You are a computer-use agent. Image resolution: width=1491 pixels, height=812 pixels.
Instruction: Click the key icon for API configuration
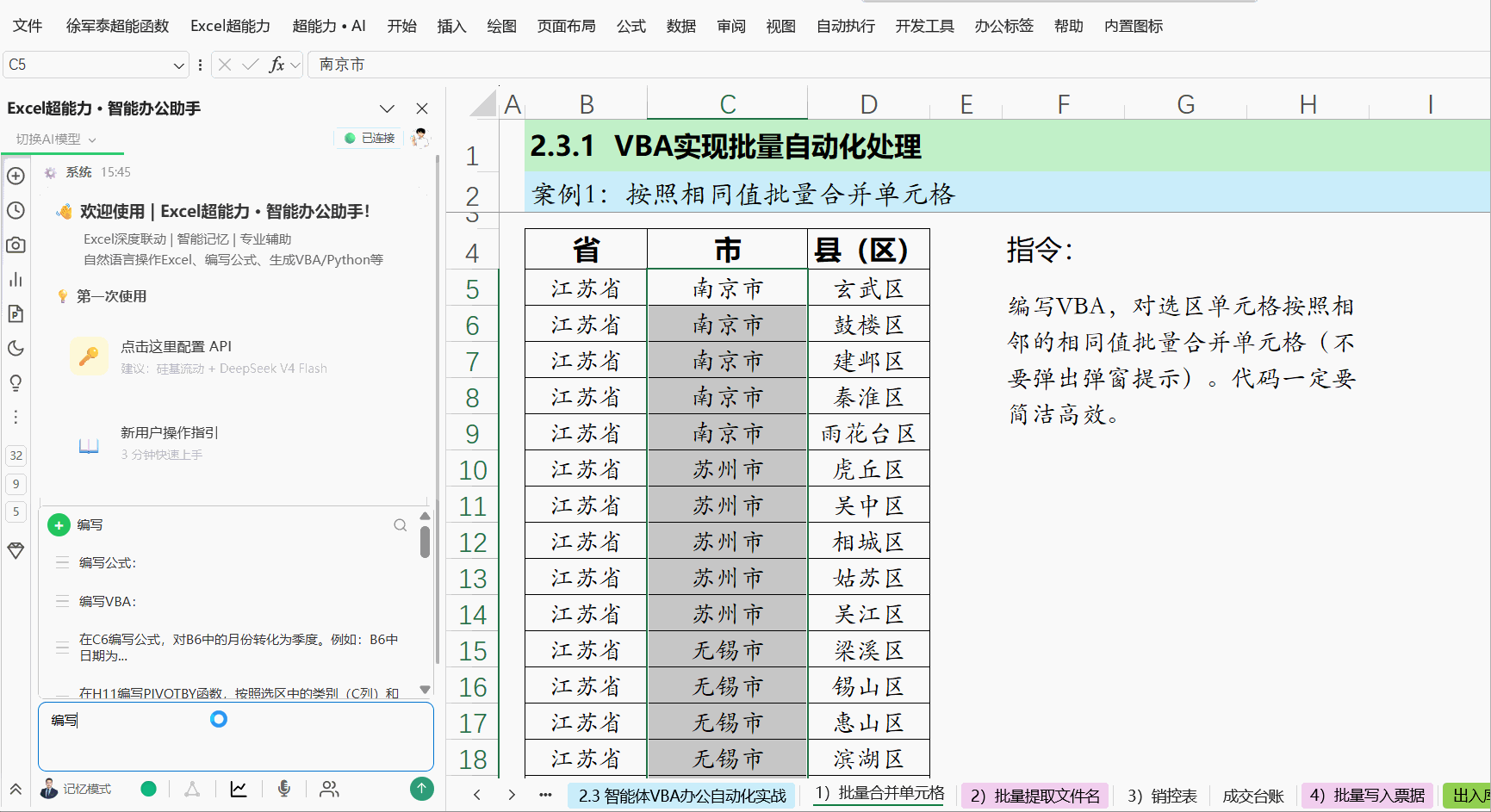click(89, 356)
